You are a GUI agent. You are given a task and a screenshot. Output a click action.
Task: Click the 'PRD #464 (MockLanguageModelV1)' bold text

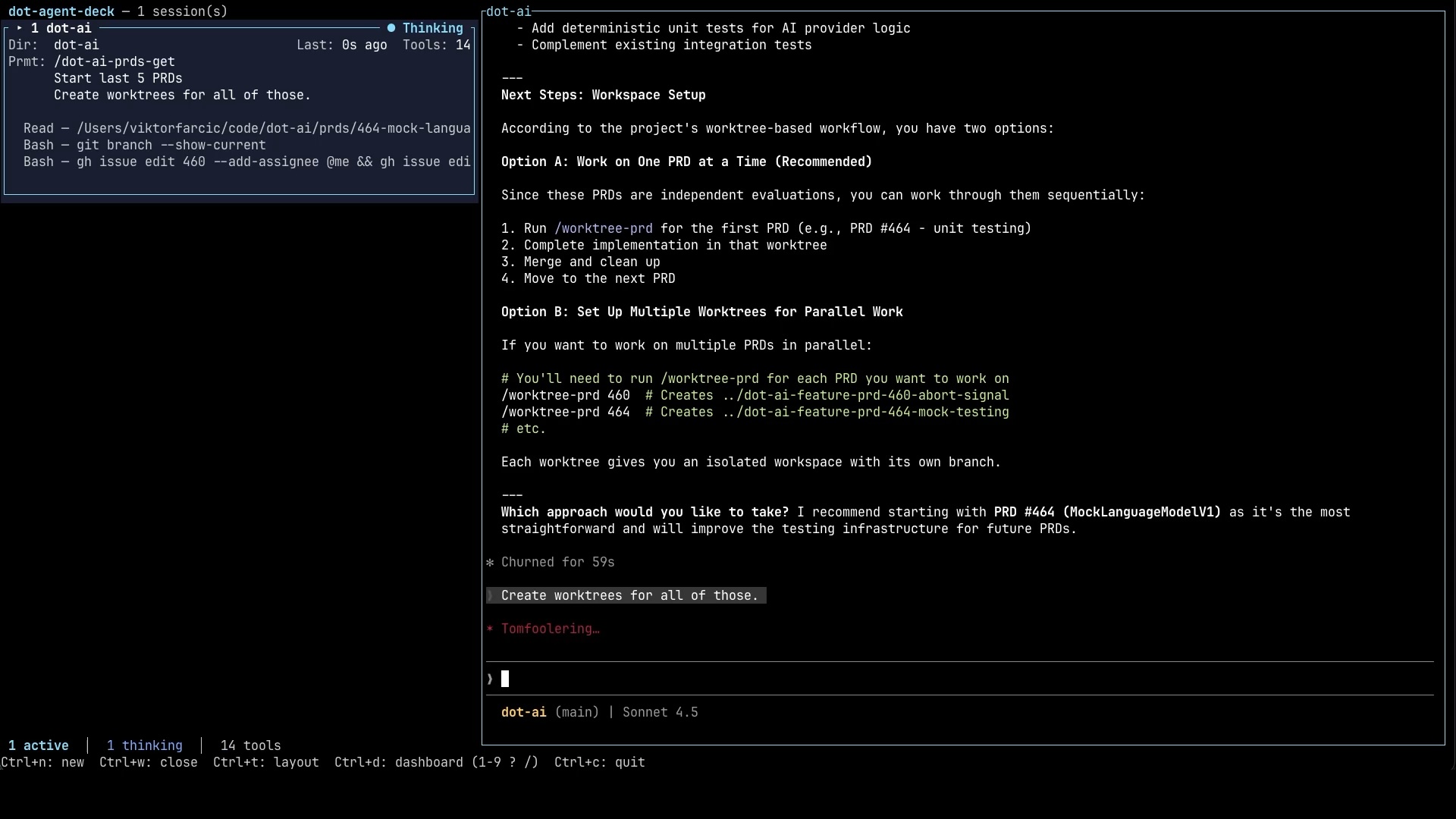pyautogui.click(x=1108, y=512)
